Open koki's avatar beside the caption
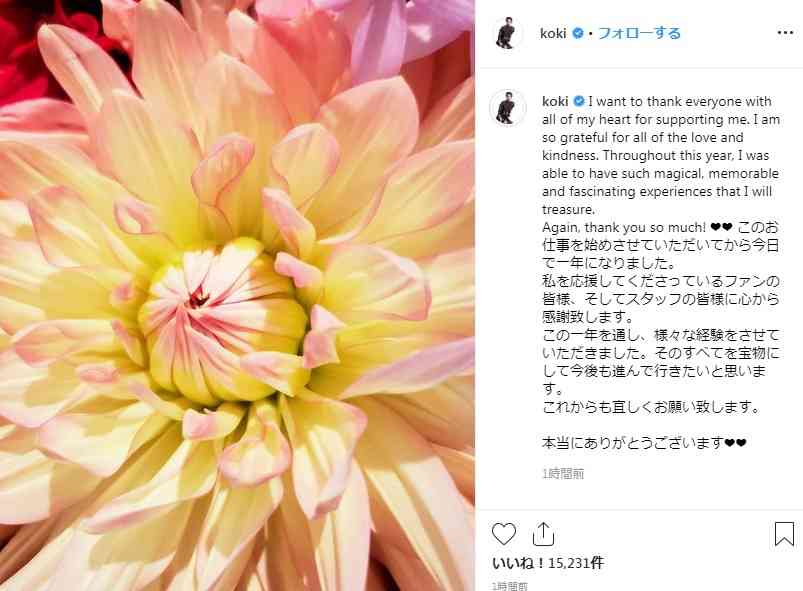This screenshot has height=591, width=803. pyautogui.click(x=507, y=108)
